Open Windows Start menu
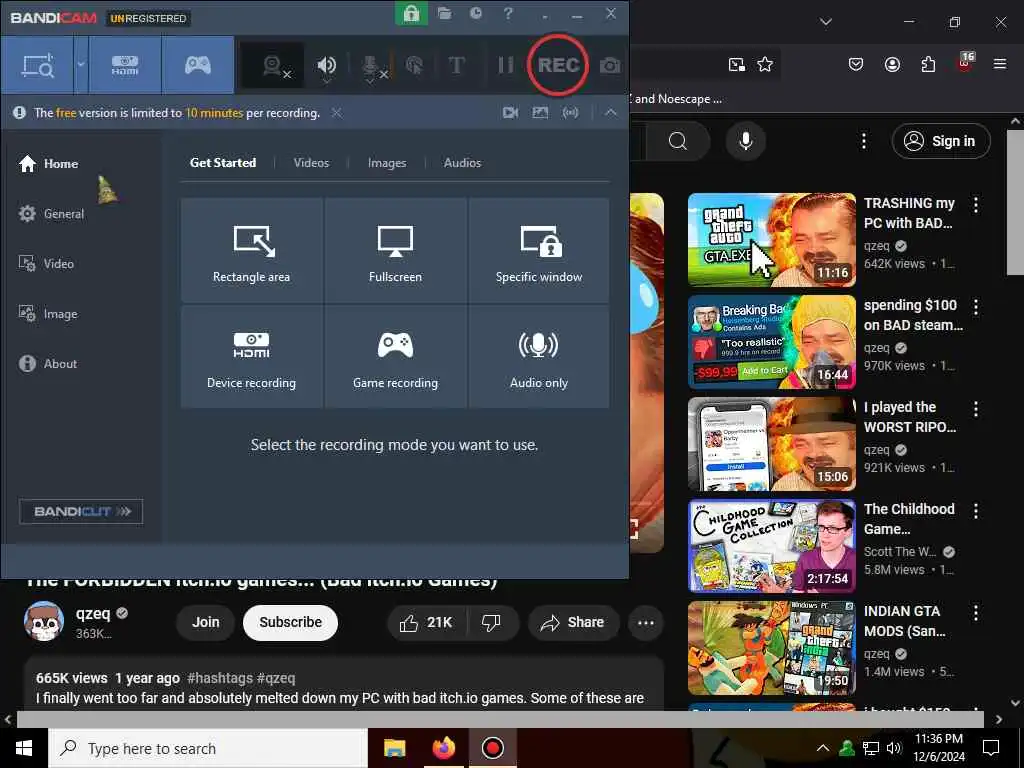This screenshot has width=1024, height=768. [x=24, y=748]
